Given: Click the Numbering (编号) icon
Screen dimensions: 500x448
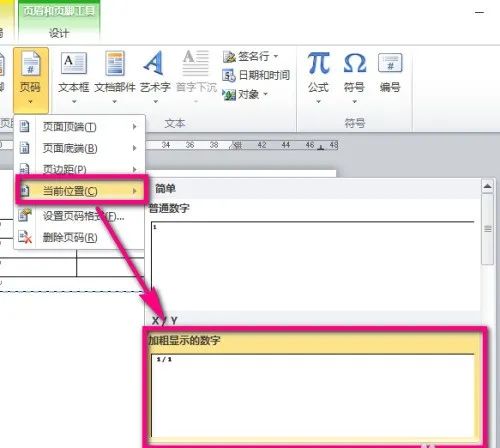Looking at the screenshot, I should (390, 63).
